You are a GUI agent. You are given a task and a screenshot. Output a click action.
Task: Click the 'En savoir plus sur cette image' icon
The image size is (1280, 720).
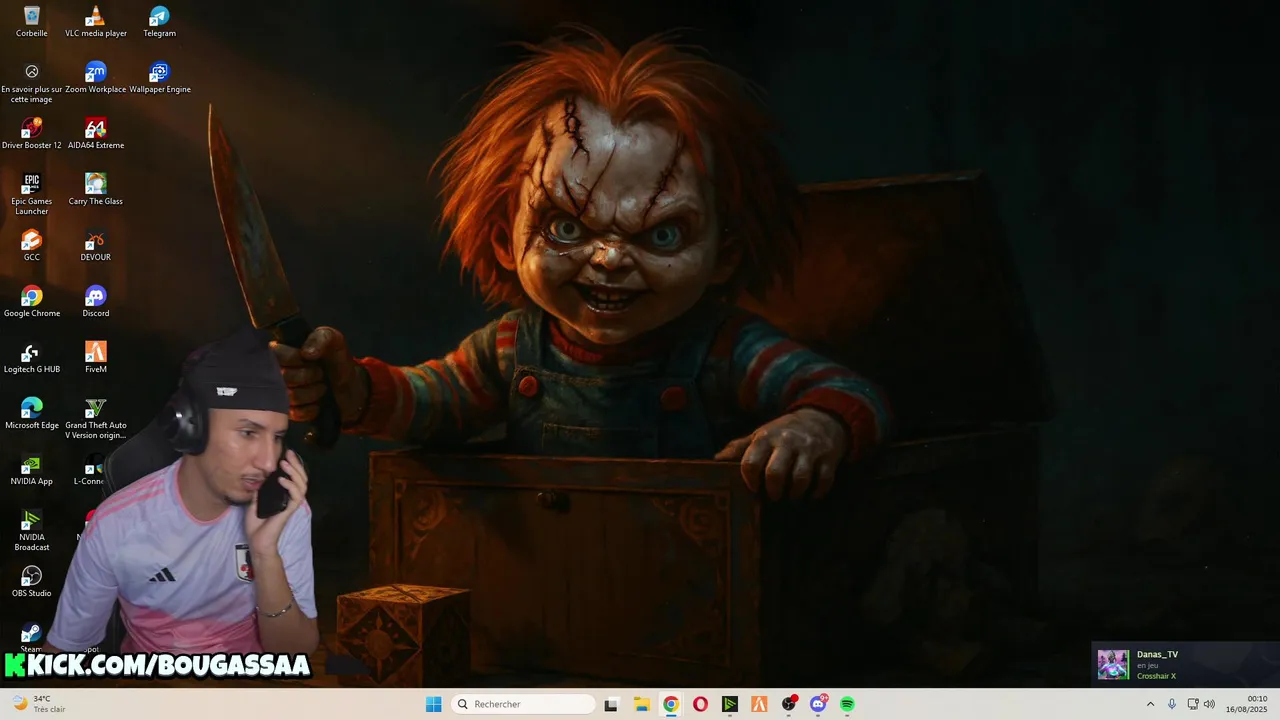pos(32,83)
